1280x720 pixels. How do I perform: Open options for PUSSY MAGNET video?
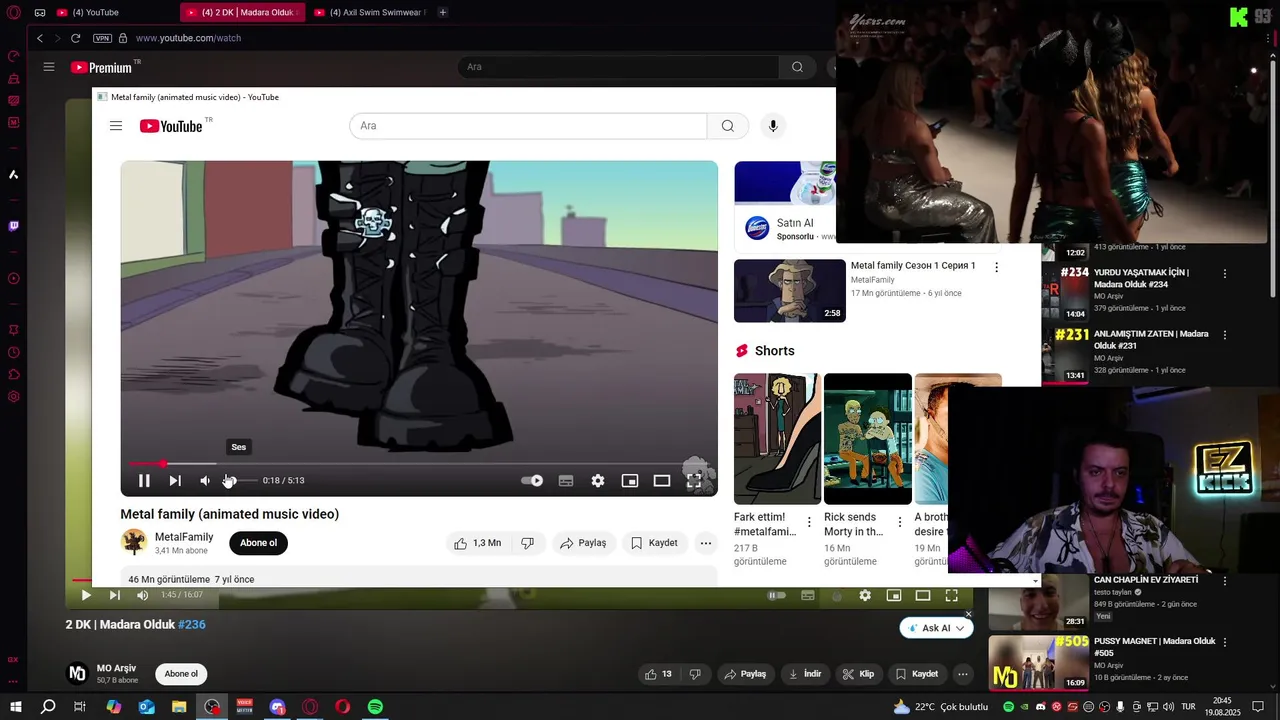tap(1225, 642)
